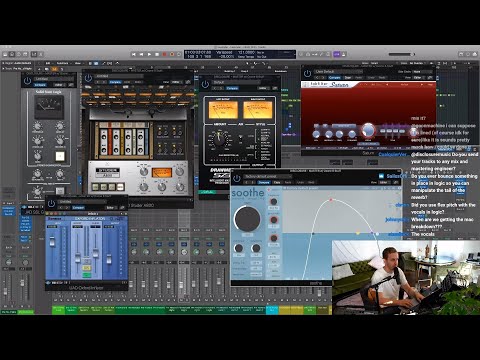Bypass the SSL compressor with its power button
This screenshot has height=360, width=480.
point(27,80)
